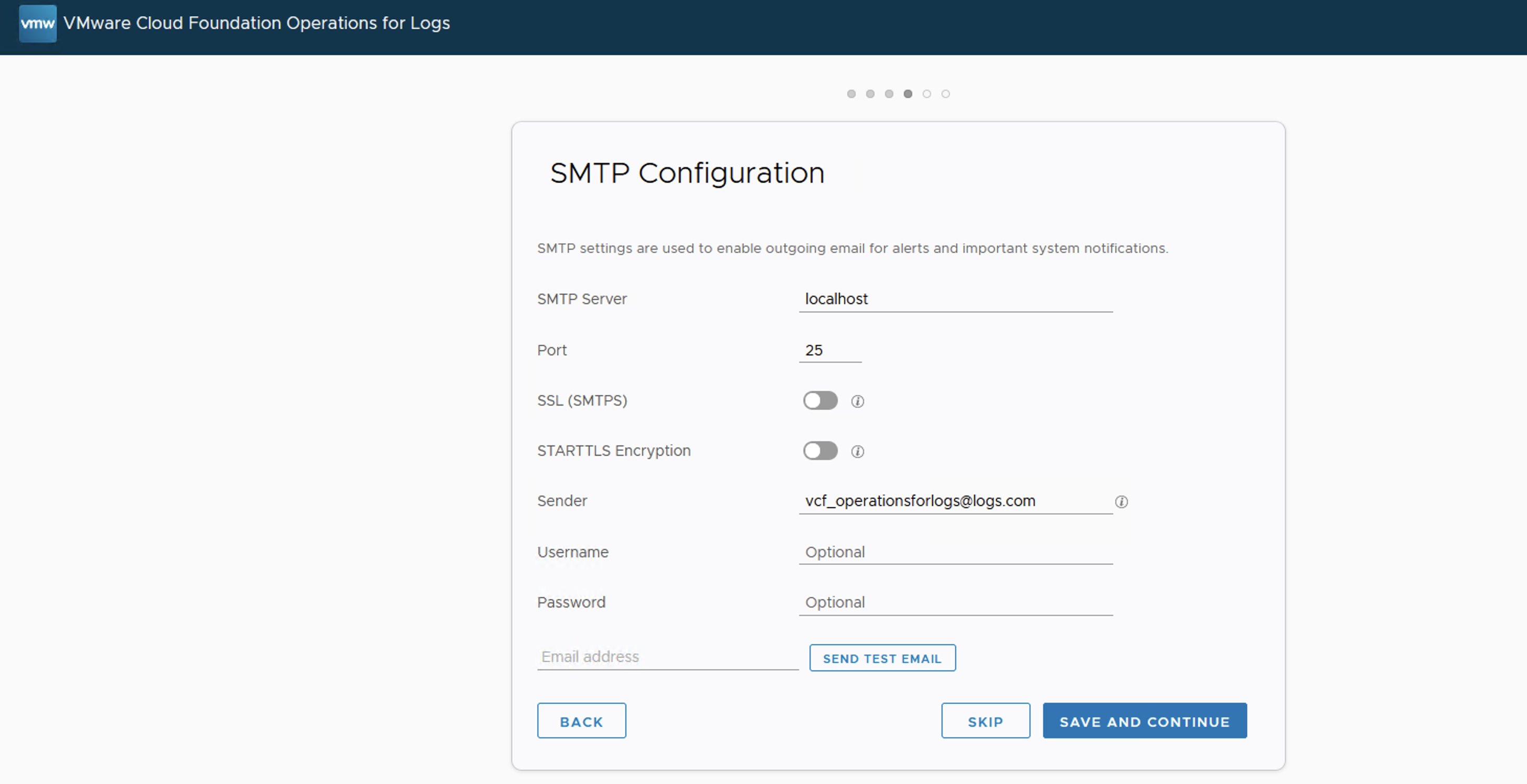Click the SSL (SMTPS) info icon
This screenshot has height=784, width=1527.
pyautogui.click(x=857, y=401)
